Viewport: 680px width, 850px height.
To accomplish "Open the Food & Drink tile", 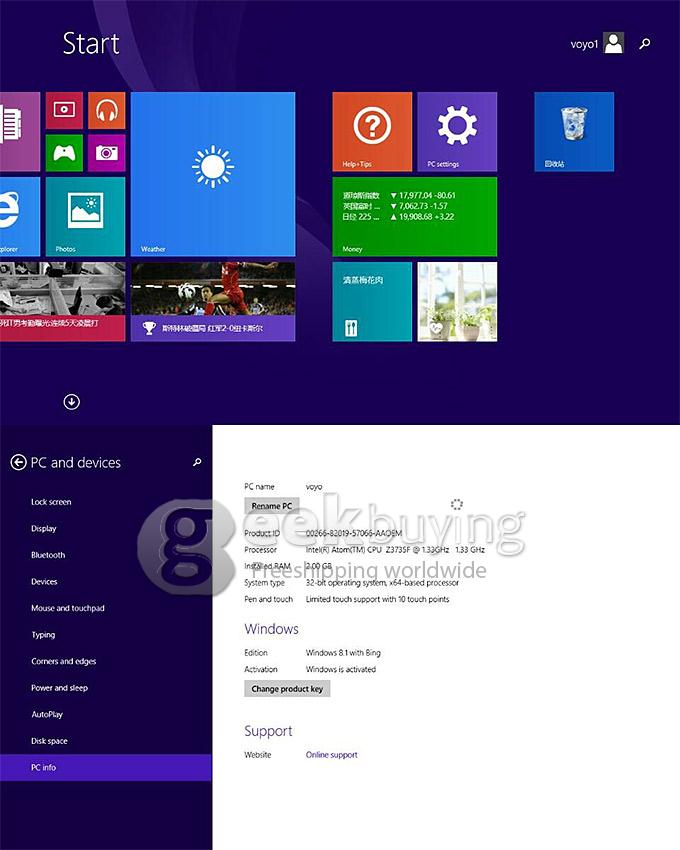I will coord(372,301).
